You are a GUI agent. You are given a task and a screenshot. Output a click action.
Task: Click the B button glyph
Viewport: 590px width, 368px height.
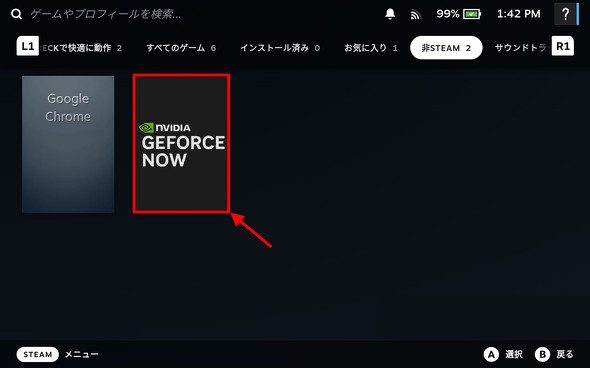(543, 354)
